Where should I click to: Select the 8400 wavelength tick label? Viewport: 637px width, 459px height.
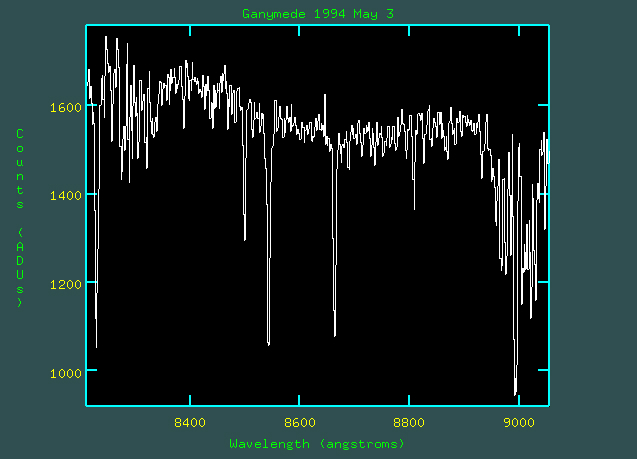(x=190, y=422)
